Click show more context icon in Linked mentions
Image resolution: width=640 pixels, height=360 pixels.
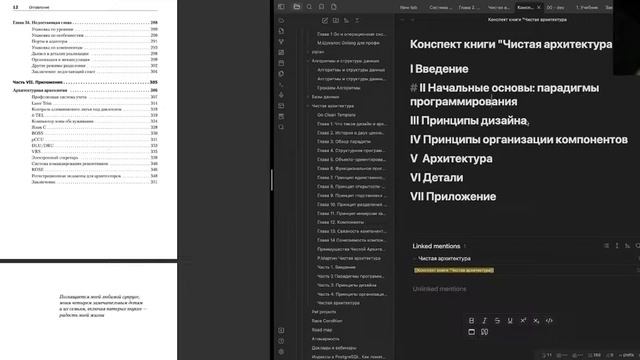click(x=617, y=246)
